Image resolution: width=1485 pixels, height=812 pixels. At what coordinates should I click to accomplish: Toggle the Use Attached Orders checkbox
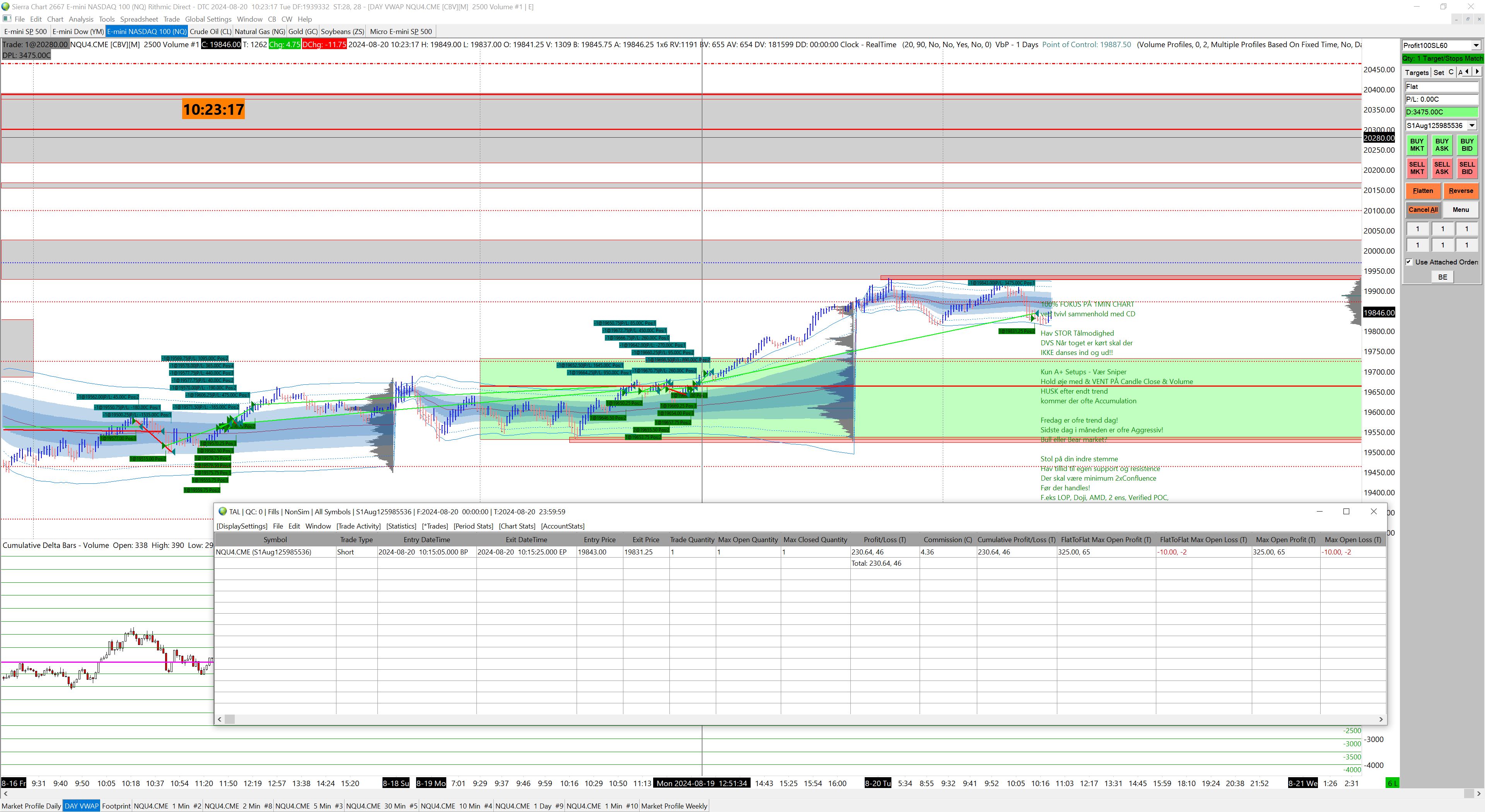click(x=1409, y=262)
